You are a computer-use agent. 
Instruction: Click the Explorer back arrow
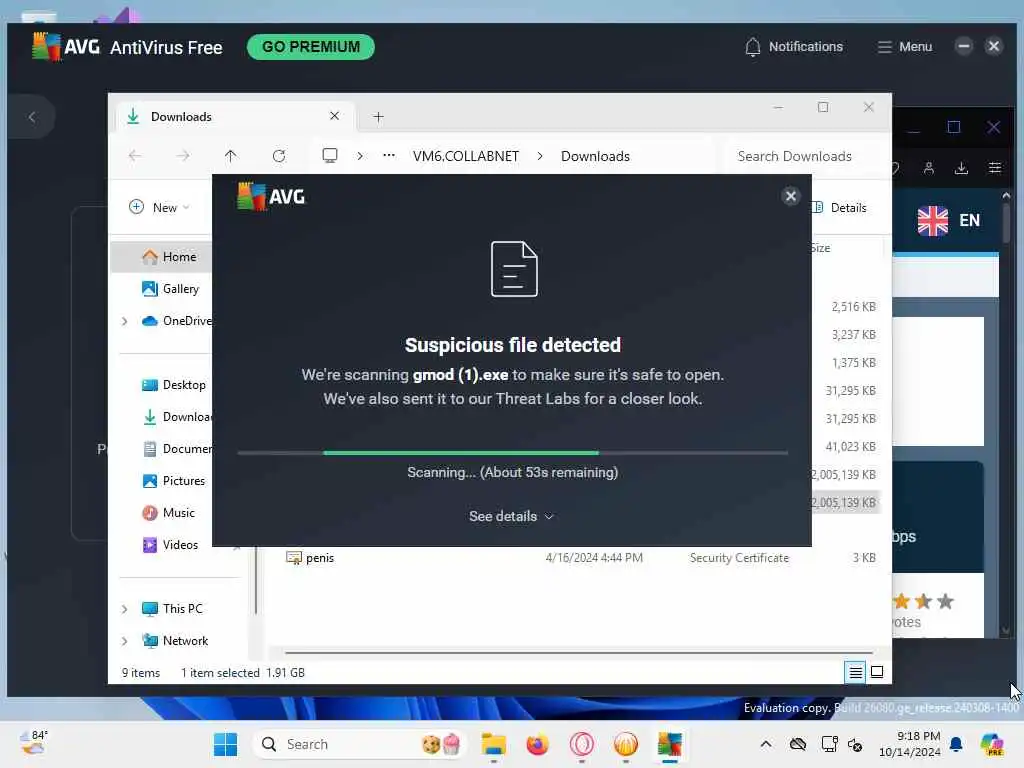tap(135, 155)
